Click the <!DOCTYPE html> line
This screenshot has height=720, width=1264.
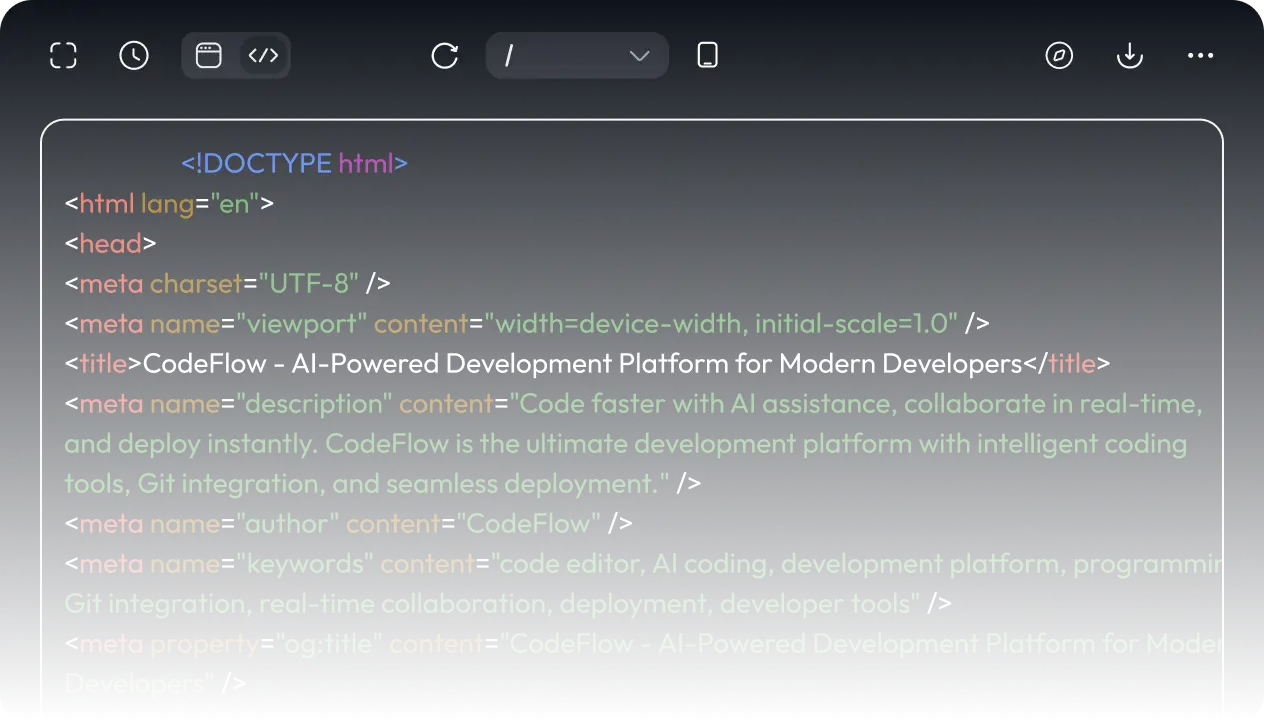294,163
